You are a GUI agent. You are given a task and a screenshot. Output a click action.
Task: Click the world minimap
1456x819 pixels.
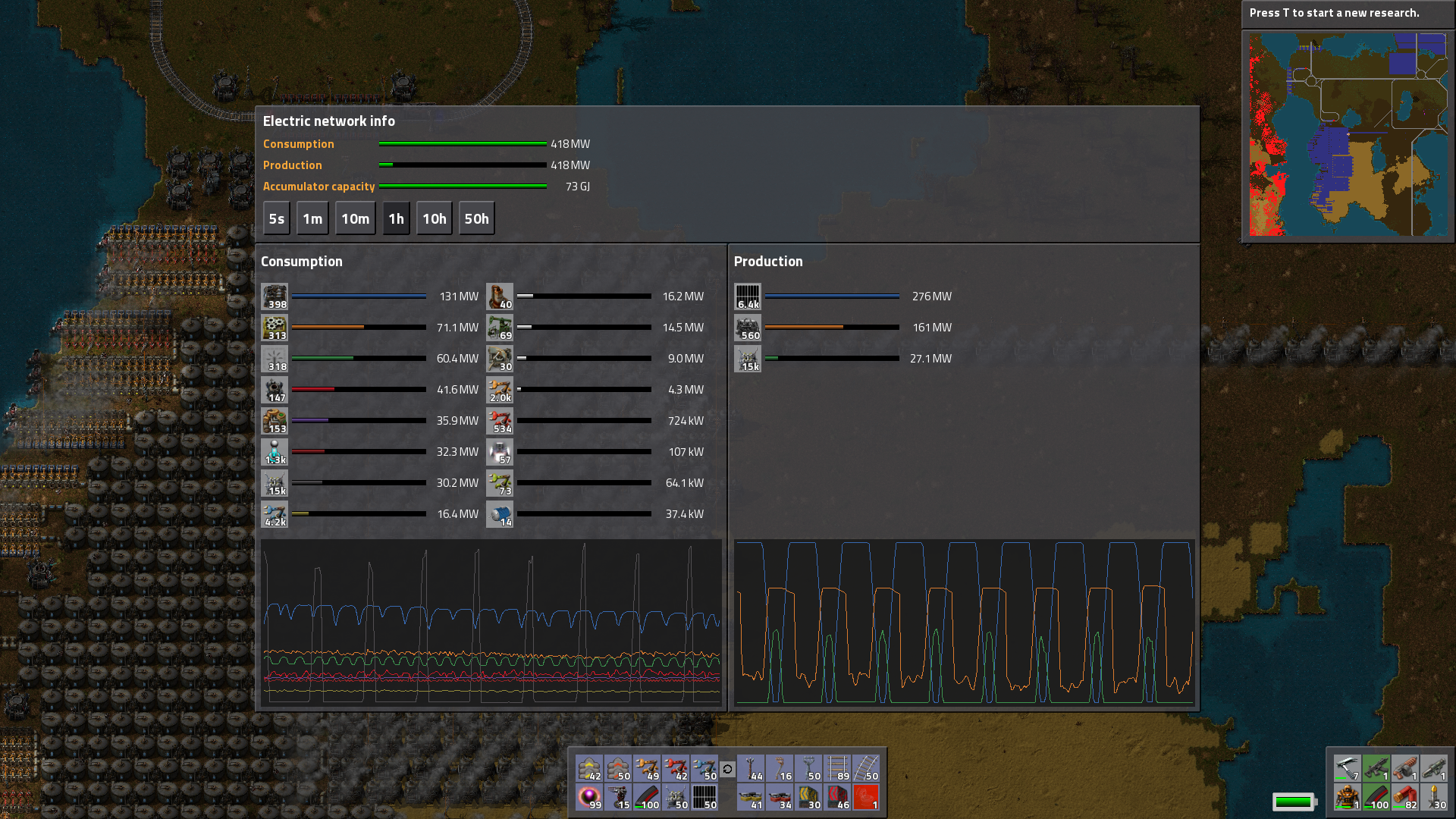tap(1348, 134)
